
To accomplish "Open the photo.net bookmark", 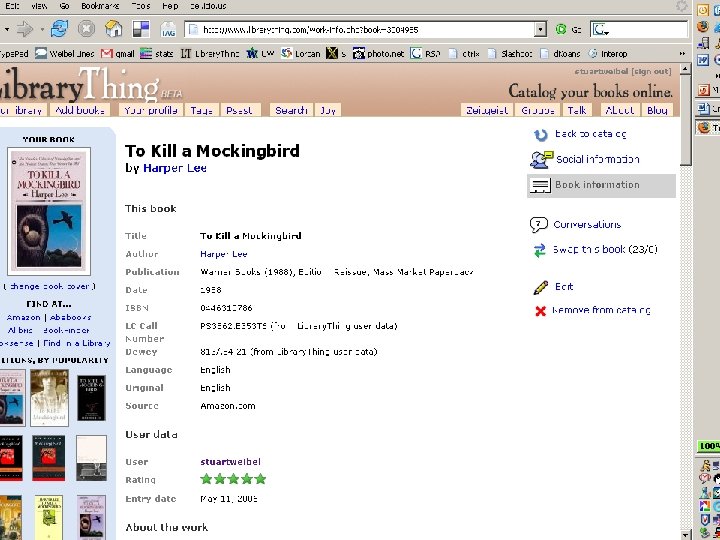I will click(378, 54).
